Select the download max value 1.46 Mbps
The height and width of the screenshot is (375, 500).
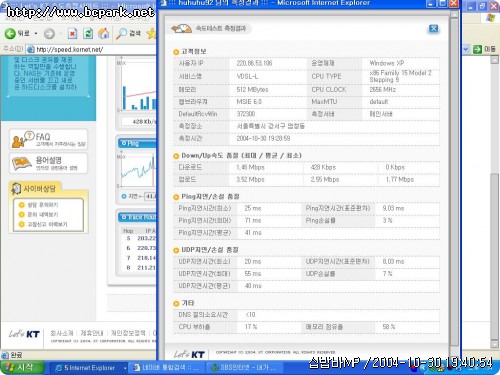point(250,167)
